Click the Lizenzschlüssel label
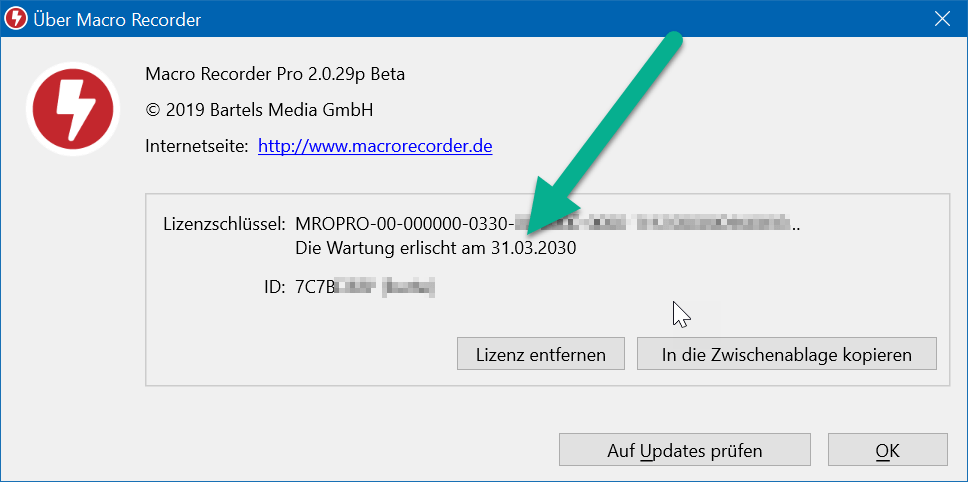 coord(224,223)
